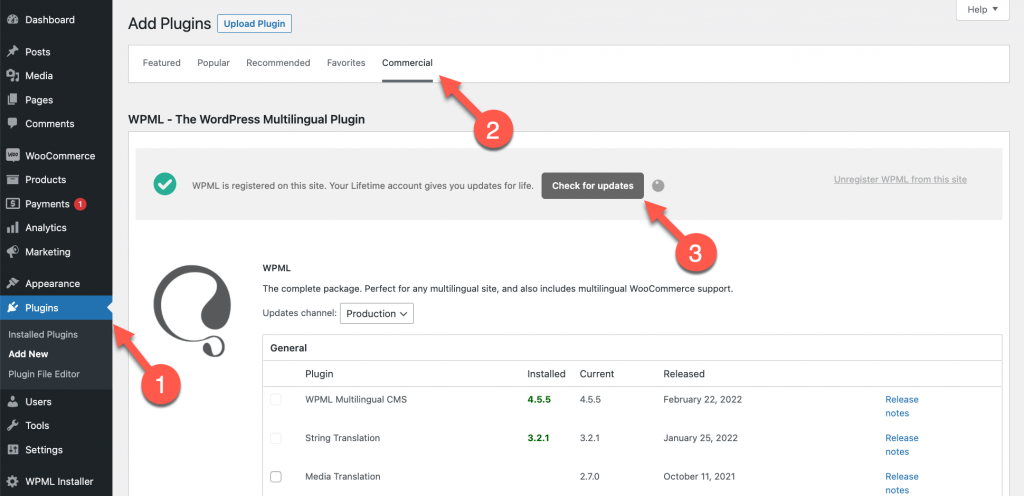Click the Check for updates button
Image resolution: width=1024 pixels, height=496 pixels.
(593, 185)
